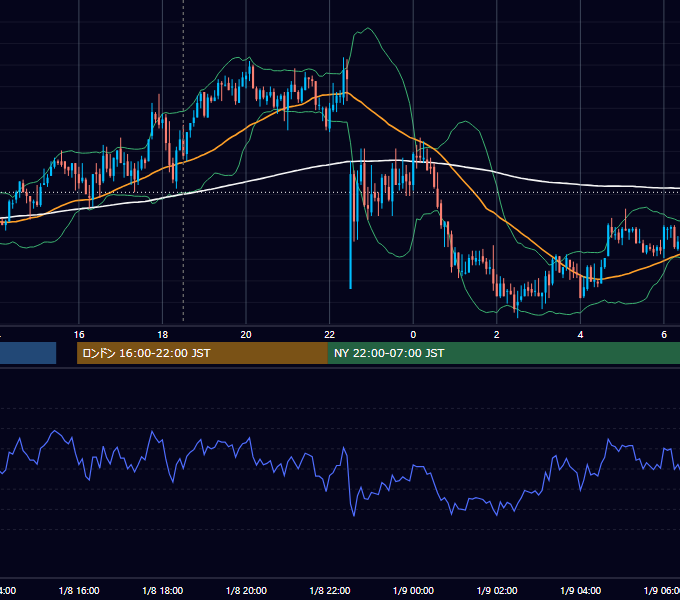The image size is (680, 600).
Task: Click the 18 hour label on price chart axis
Action: point(163,335)
